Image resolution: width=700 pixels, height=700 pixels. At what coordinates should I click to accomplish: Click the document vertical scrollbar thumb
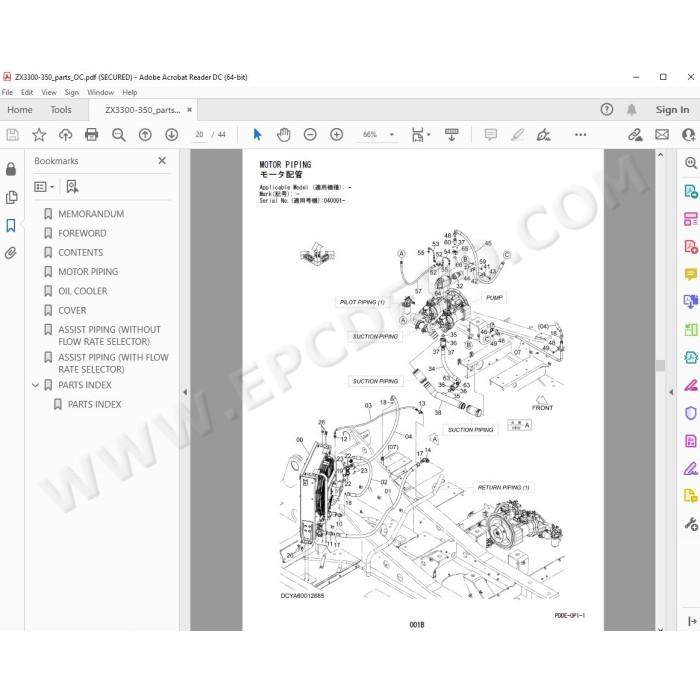(660, 365)
